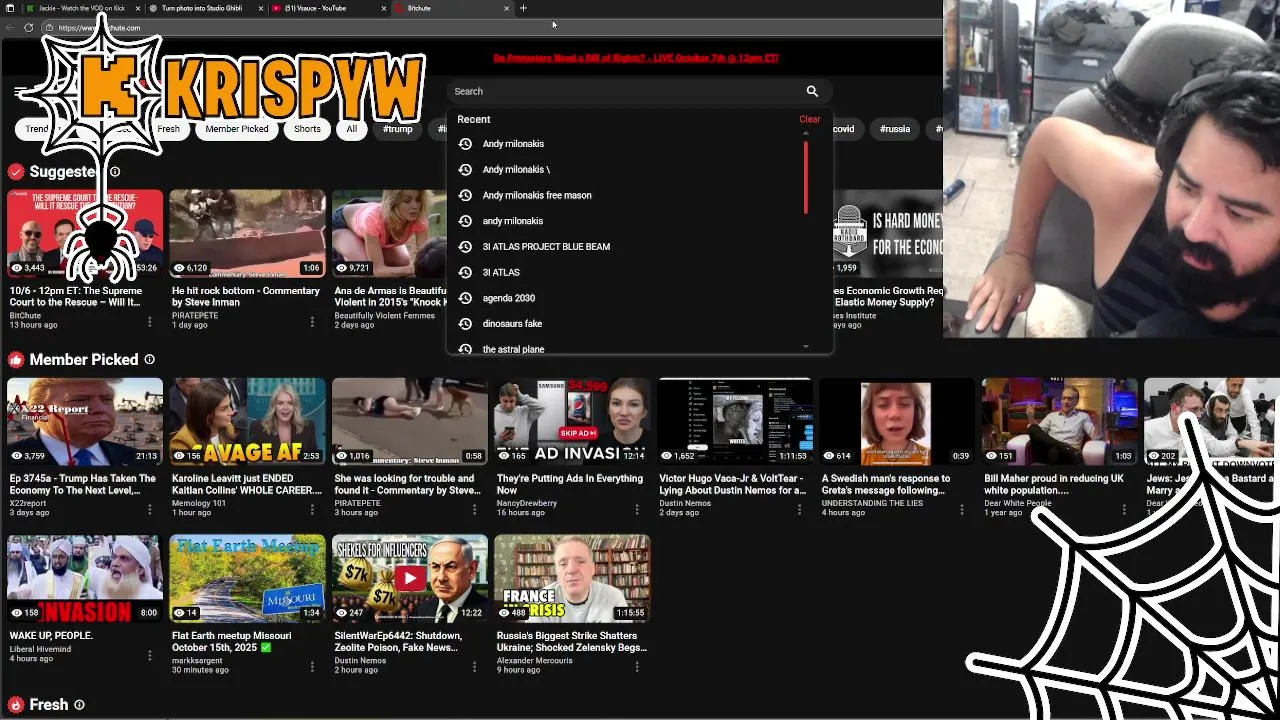Open options menu for Karoline Leavitt video

(x=312, y=509)
